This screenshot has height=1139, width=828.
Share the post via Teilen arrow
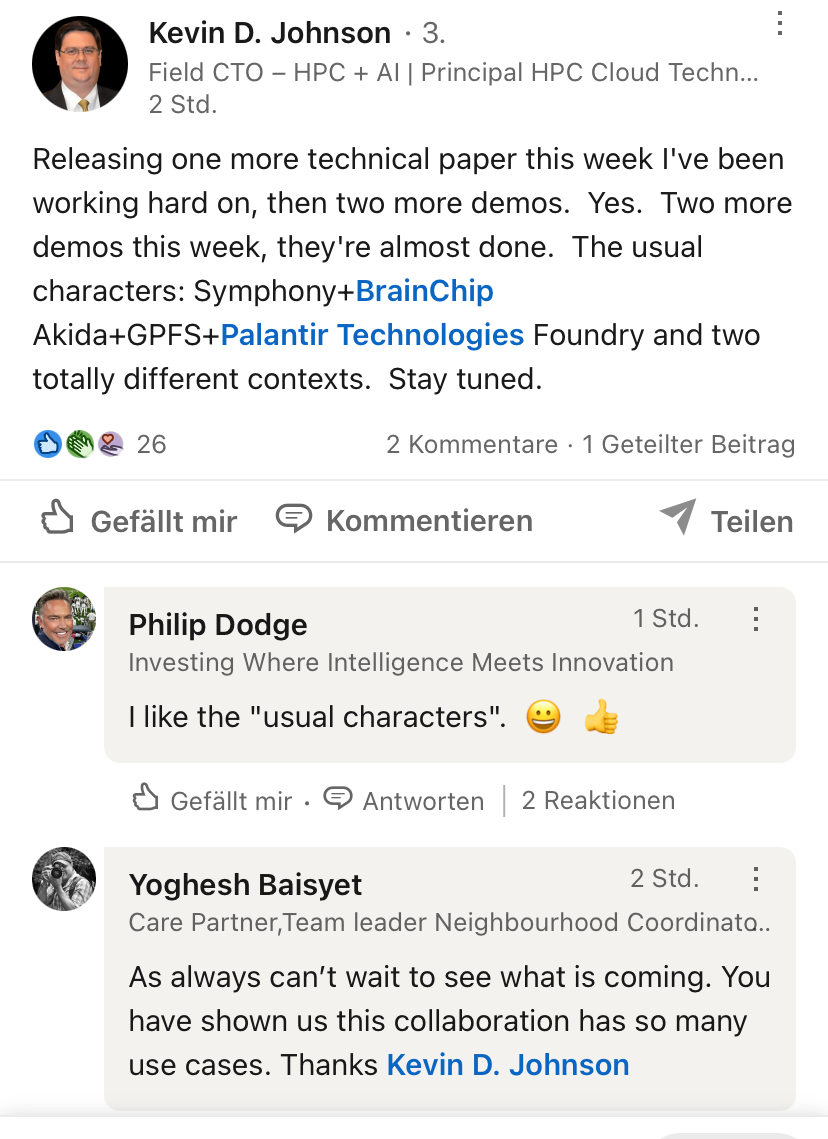coord(677,518)
